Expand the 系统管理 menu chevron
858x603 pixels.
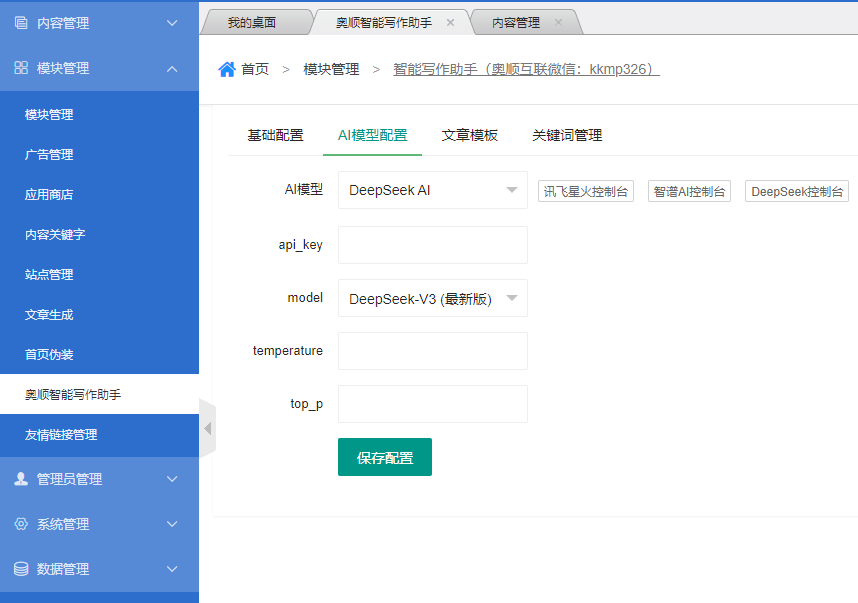(172, 524)
